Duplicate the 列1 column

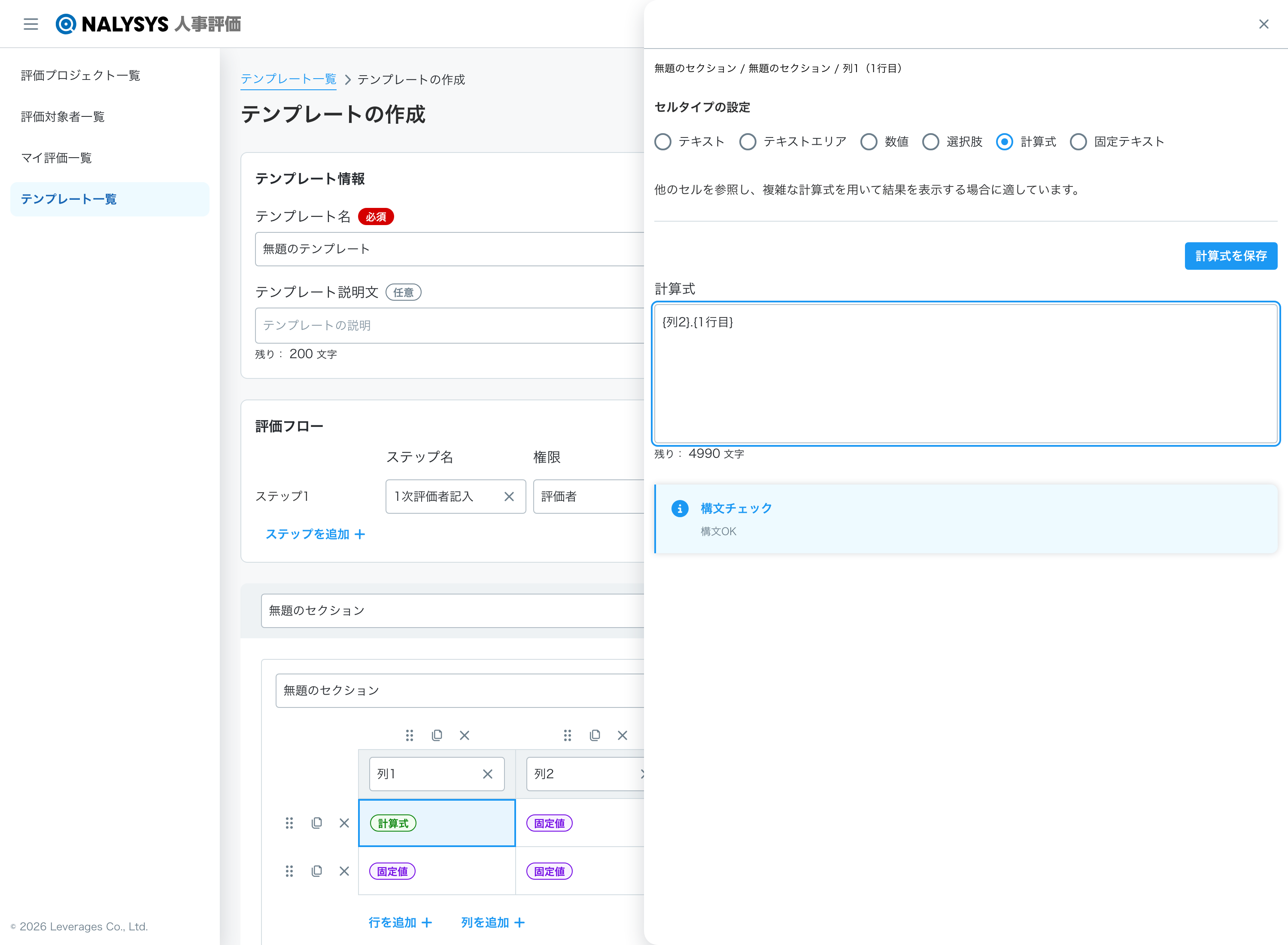437,735
